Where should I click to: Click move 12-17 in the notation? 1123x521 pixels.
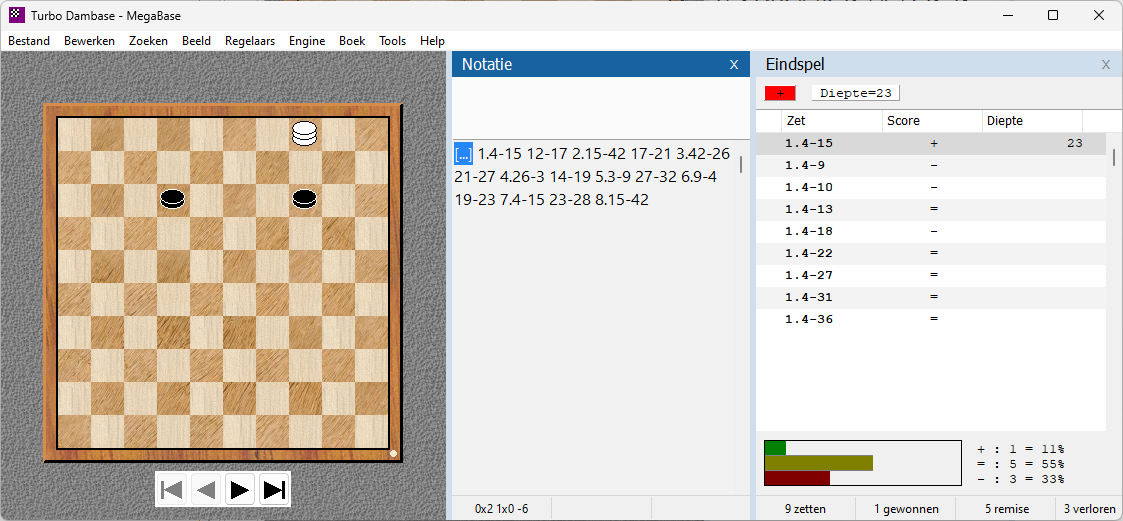pyautogui.click(x=546, y=153)
